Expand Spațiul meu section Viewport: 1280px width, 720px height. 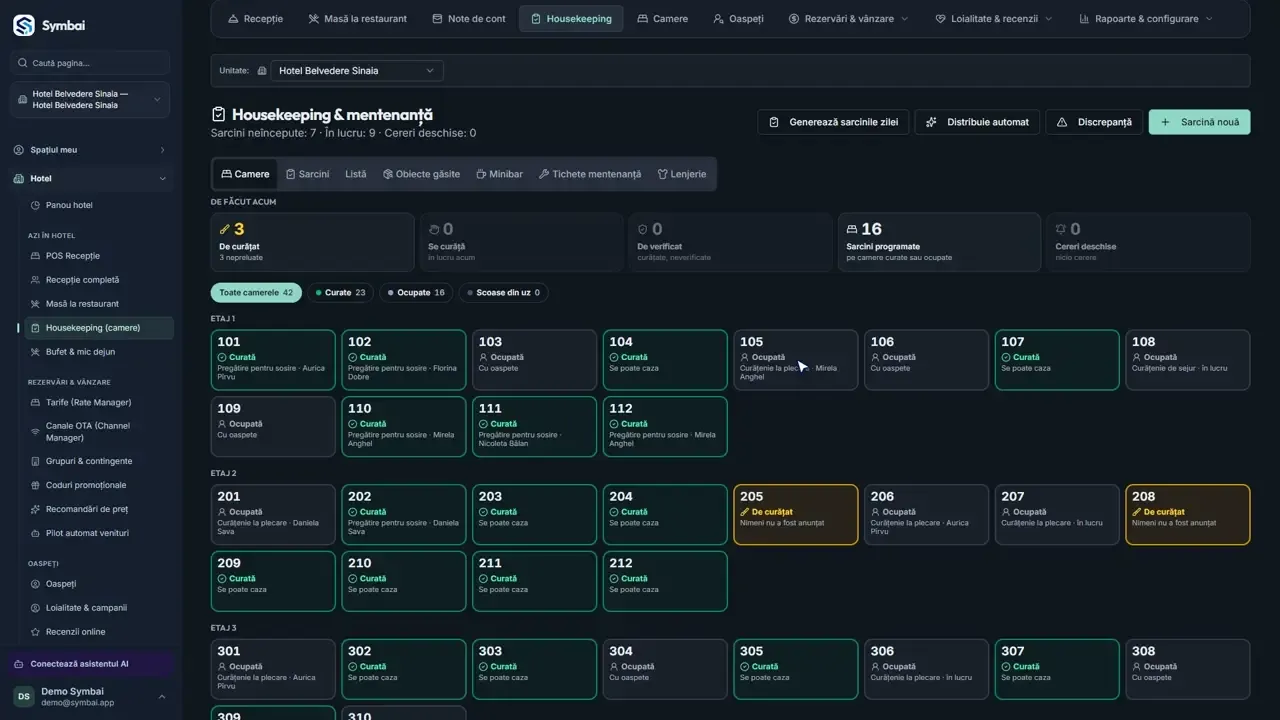[90, 150]
